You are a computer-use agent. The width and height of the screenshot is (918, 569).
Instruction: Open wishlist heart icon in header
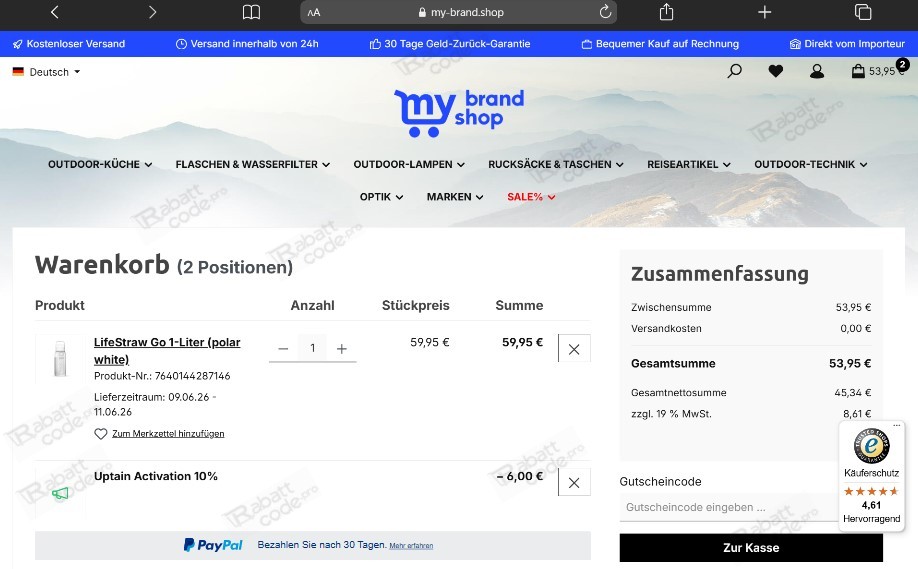(x=776, y=71)
